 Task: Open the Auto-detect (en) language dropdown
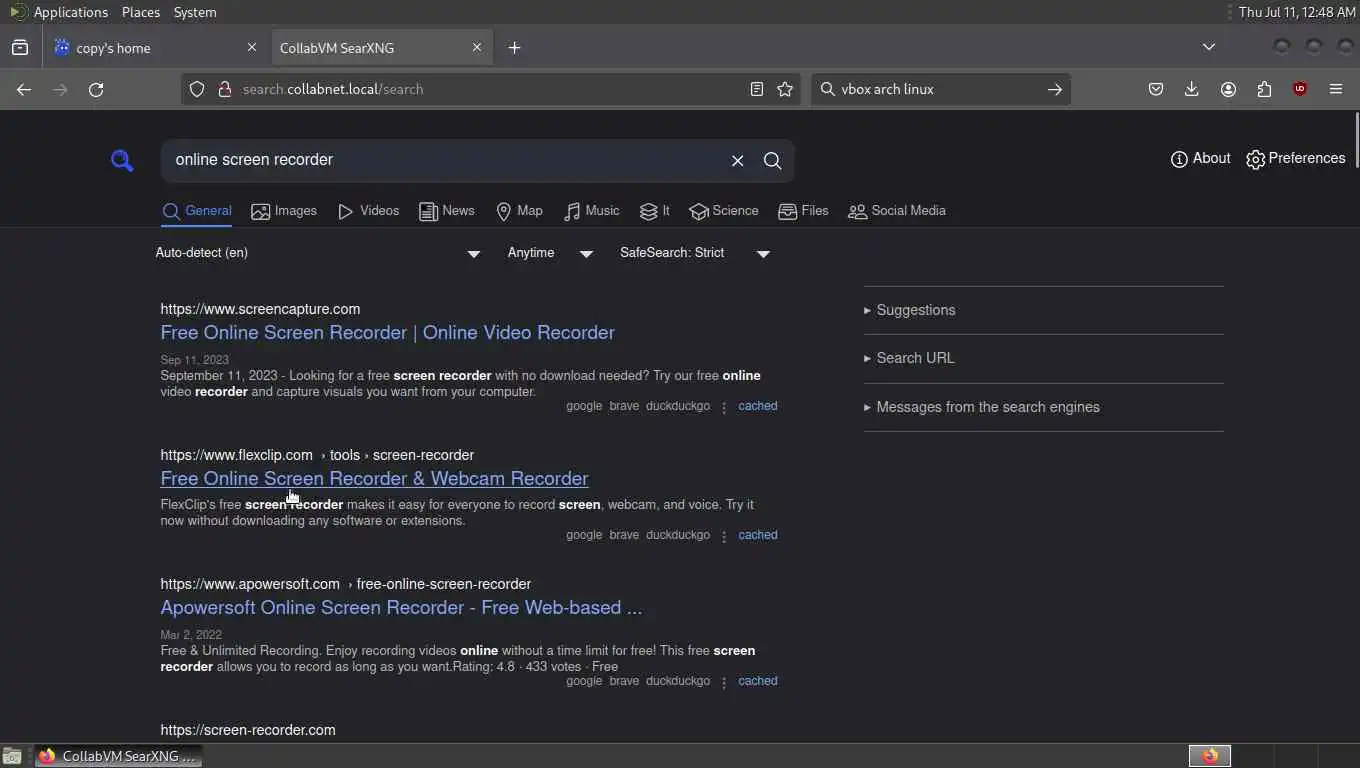pyautogui.click(x=318, y=253)
